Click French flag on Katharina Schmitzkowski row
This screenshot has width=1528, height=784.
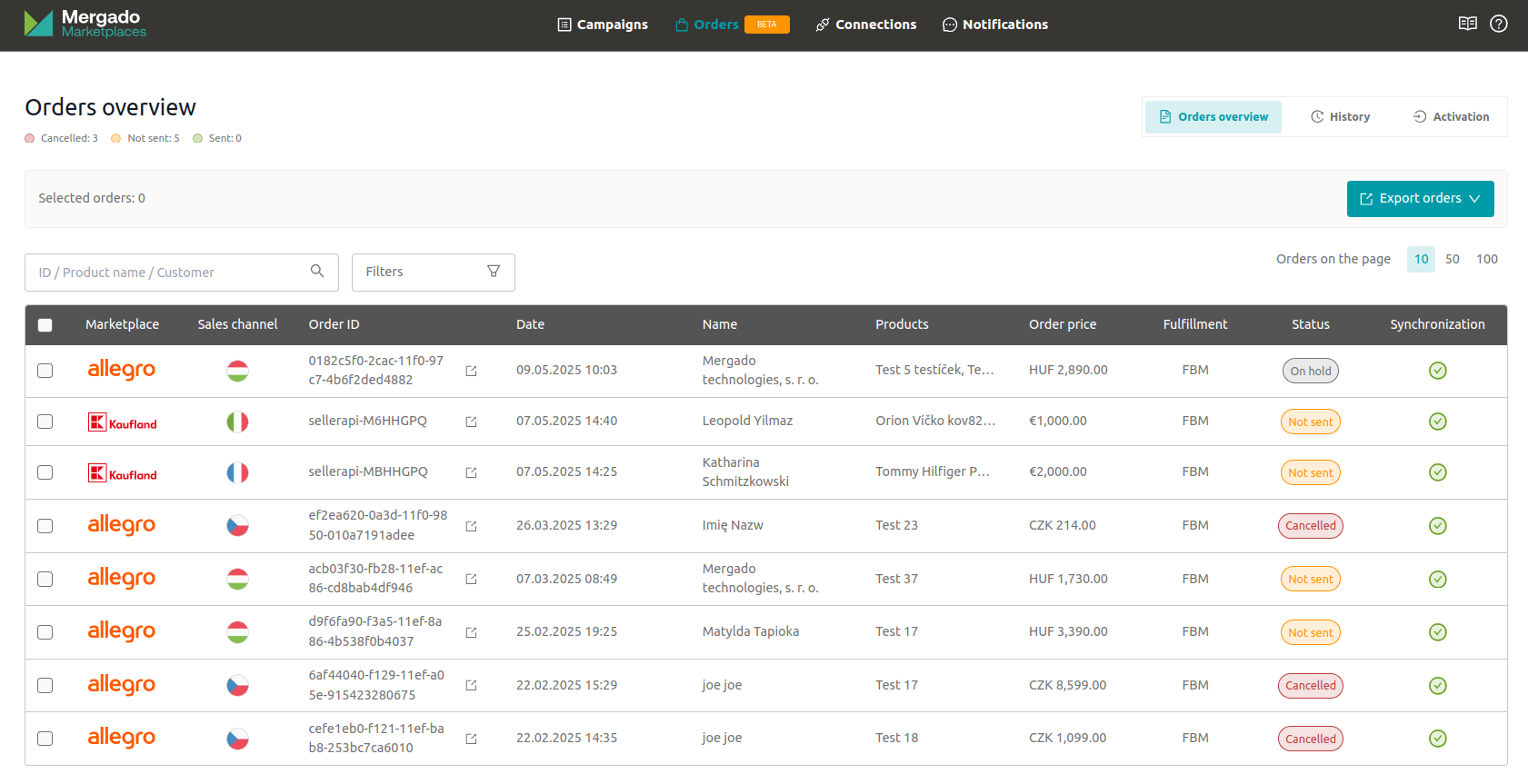[237, 472]
